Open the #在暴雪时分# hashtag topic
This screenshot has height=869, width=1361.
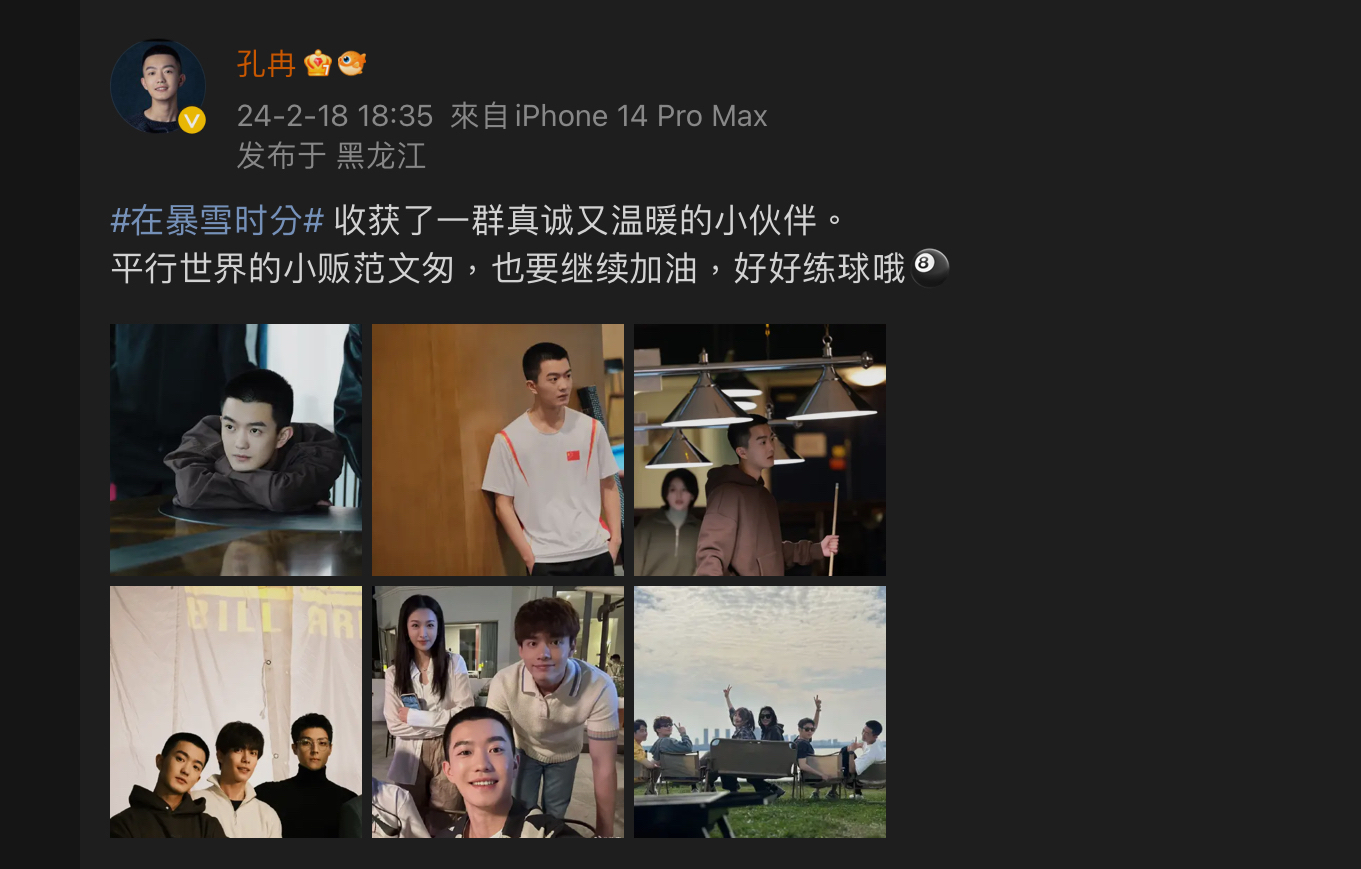click(217, 219)
